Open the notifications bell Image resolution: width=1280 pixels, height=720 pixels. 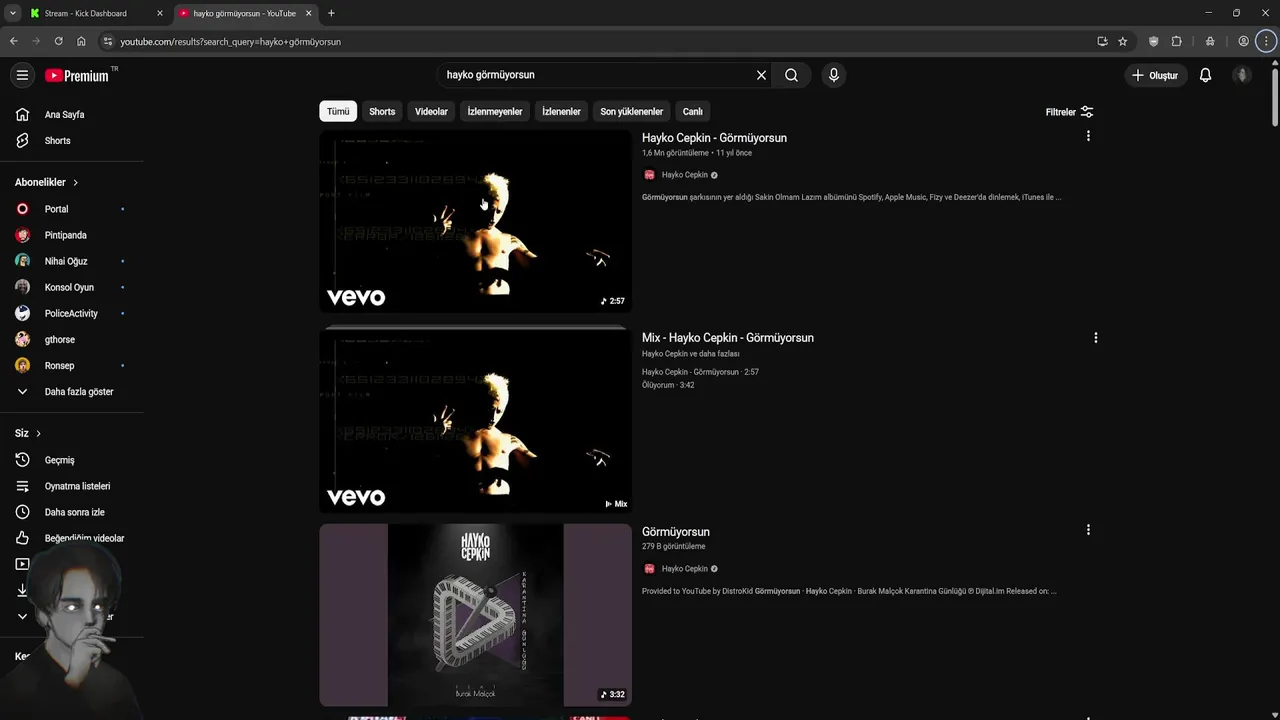click(x=1205, y=75)
